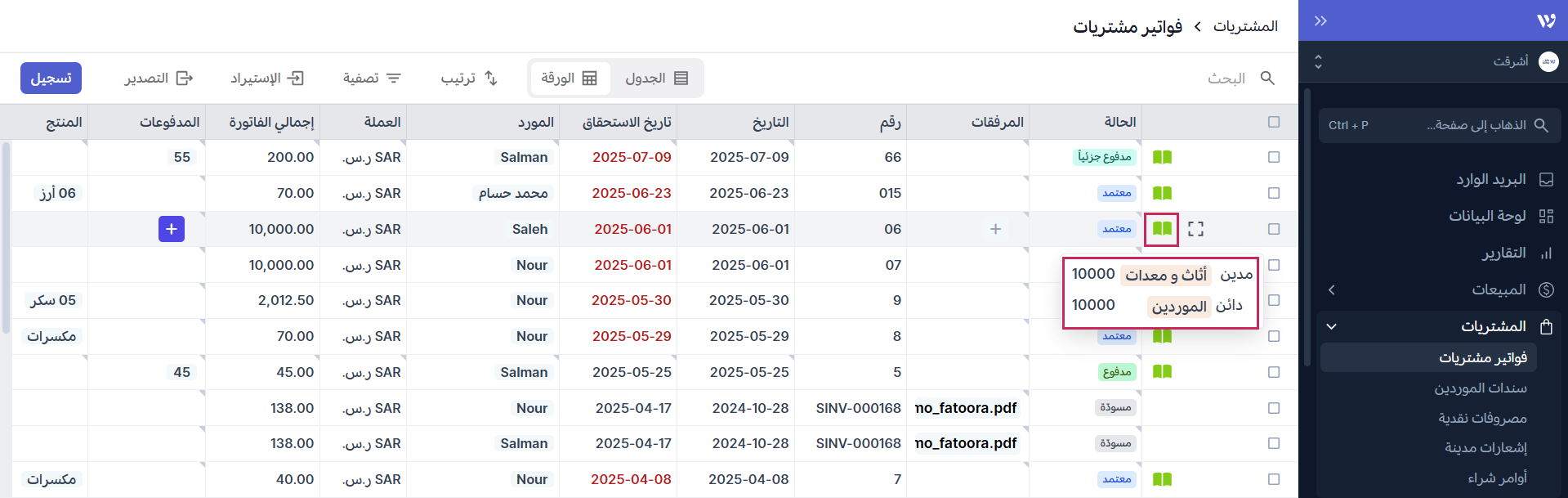Screen dimensions: 1568x498
Task: Collapse the المشتريات section in the sidebar
Action: click(x=1332, y=326)
